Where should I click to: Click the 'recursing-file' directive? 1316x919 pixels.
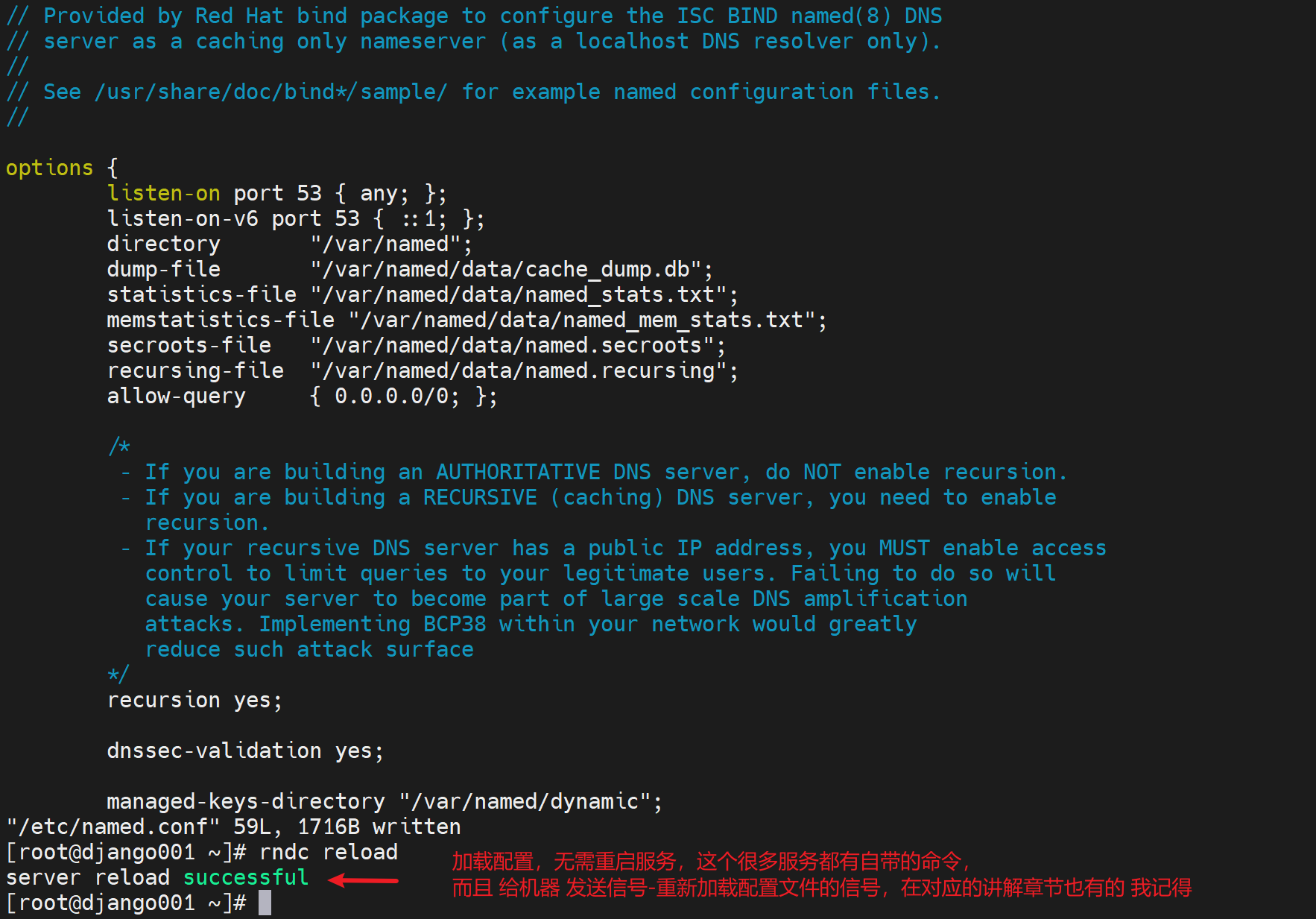[x=195, y=370]
